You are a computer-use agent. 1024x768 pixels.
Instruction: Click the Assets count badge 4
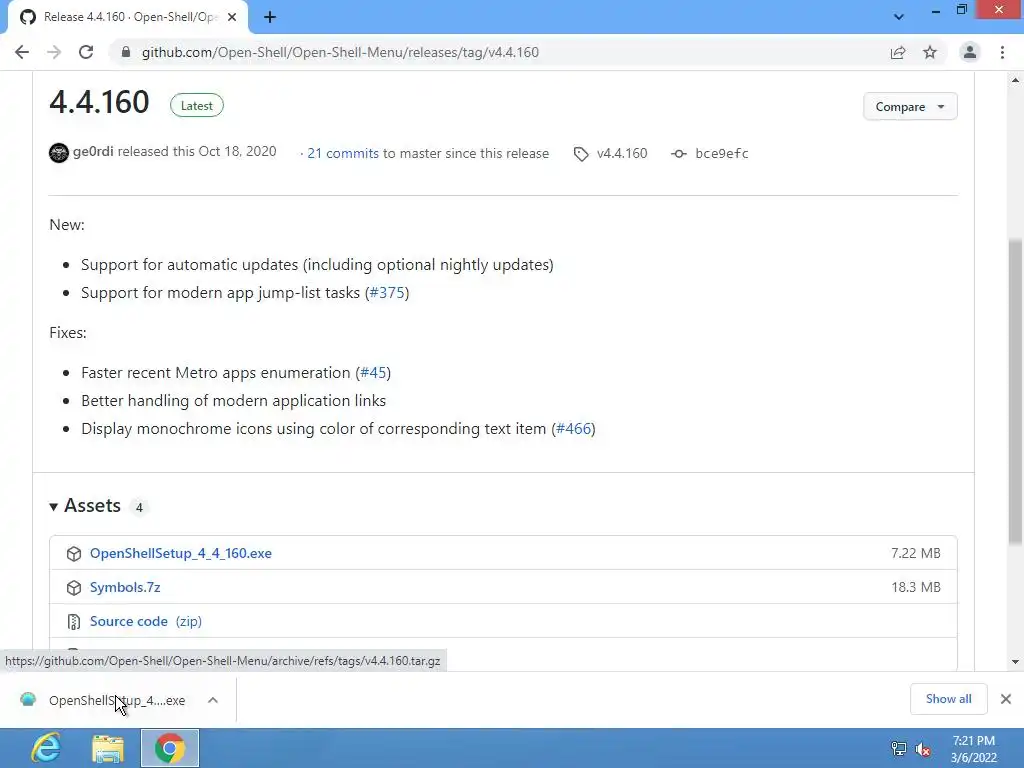(139, 507)
